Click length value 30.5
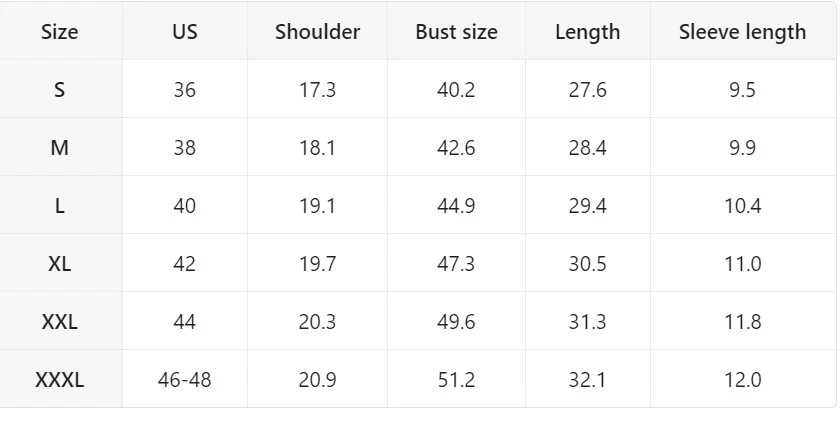This screenshot has height=427, width=840. click(587, 264)
